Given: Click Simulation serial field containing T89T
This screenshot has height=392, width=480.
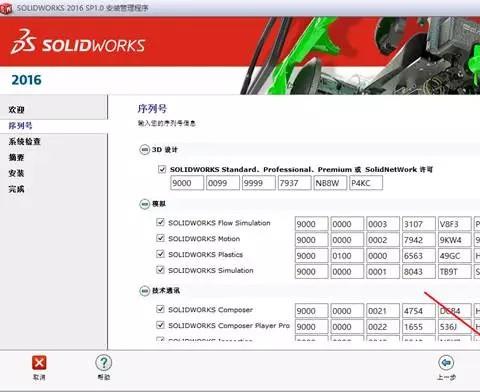Looking at the screenshot, I should coord(455,272).
